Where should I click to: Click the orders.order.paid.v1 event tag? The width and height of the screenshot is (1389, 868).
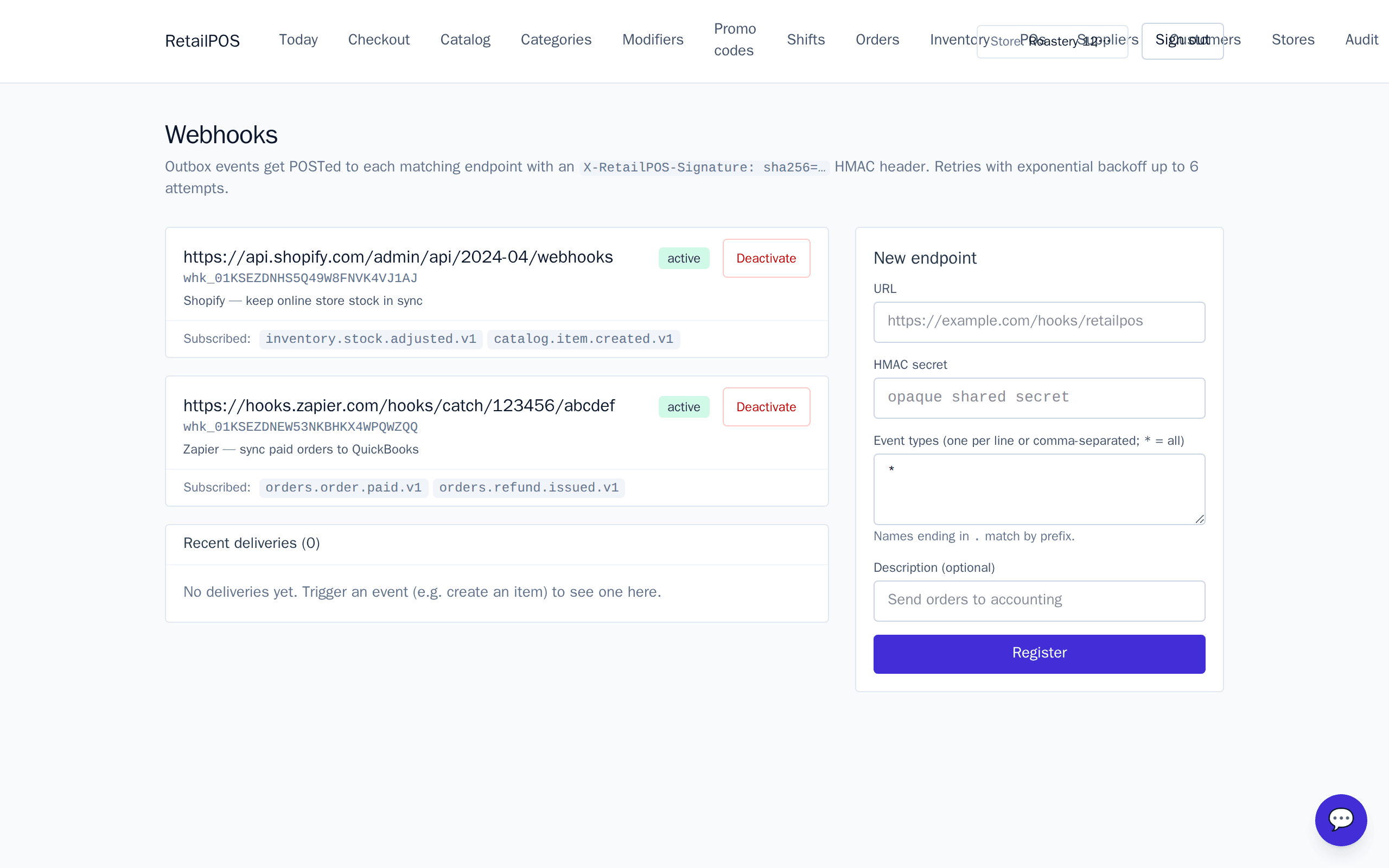pyautogui.click(x=343, y=488)
